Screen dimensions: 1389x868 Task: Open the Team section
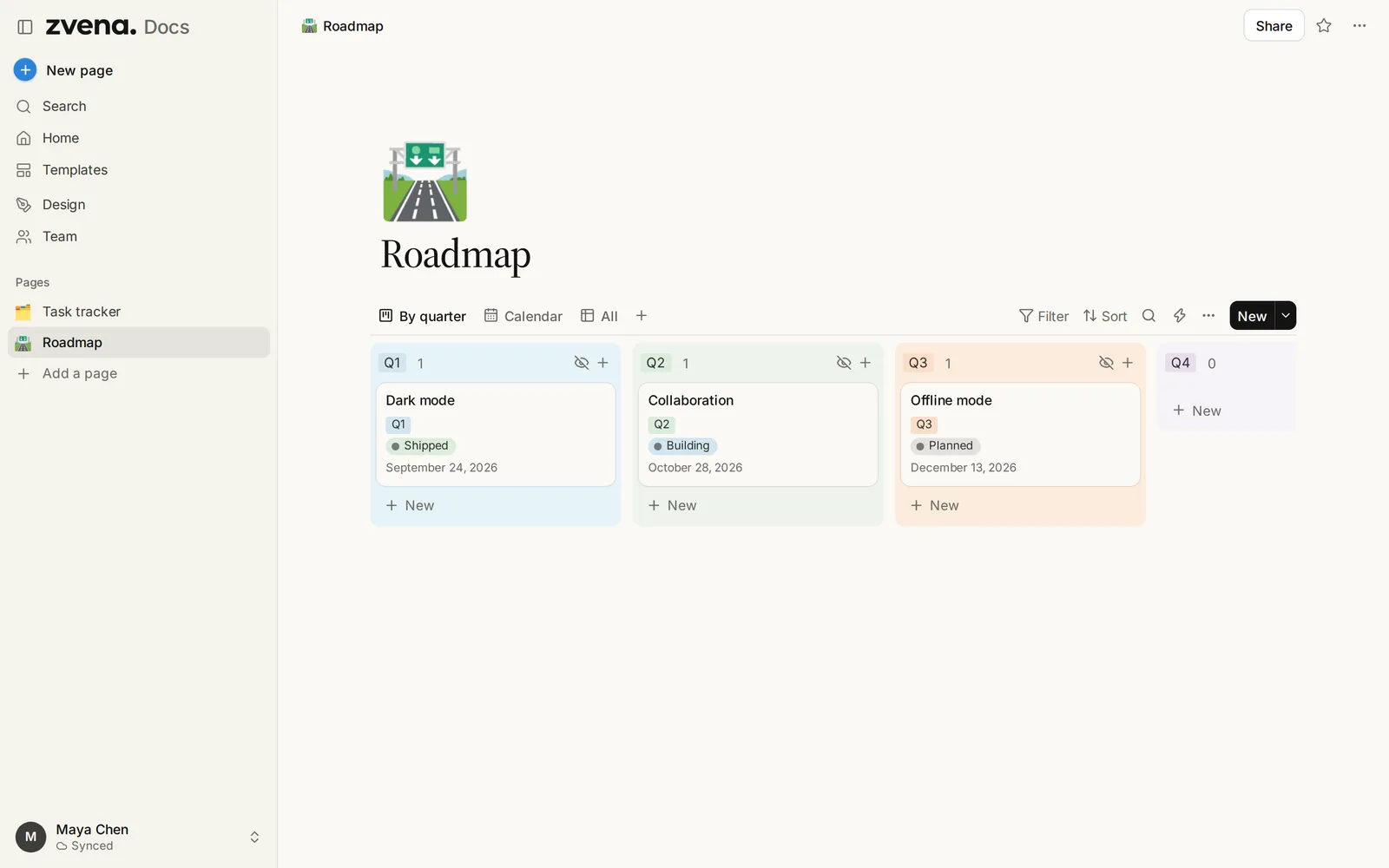click(x=139, y=236)
